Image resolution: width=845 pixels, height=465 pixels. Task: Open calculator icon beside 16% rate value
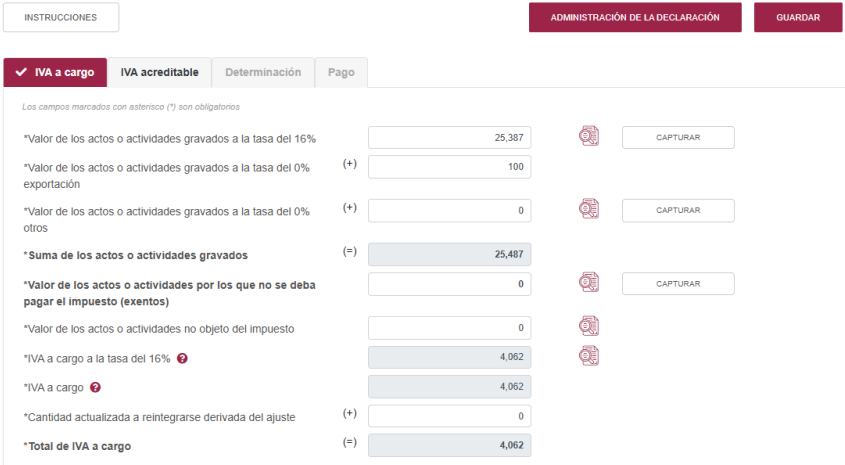click(x=589, y=137)
